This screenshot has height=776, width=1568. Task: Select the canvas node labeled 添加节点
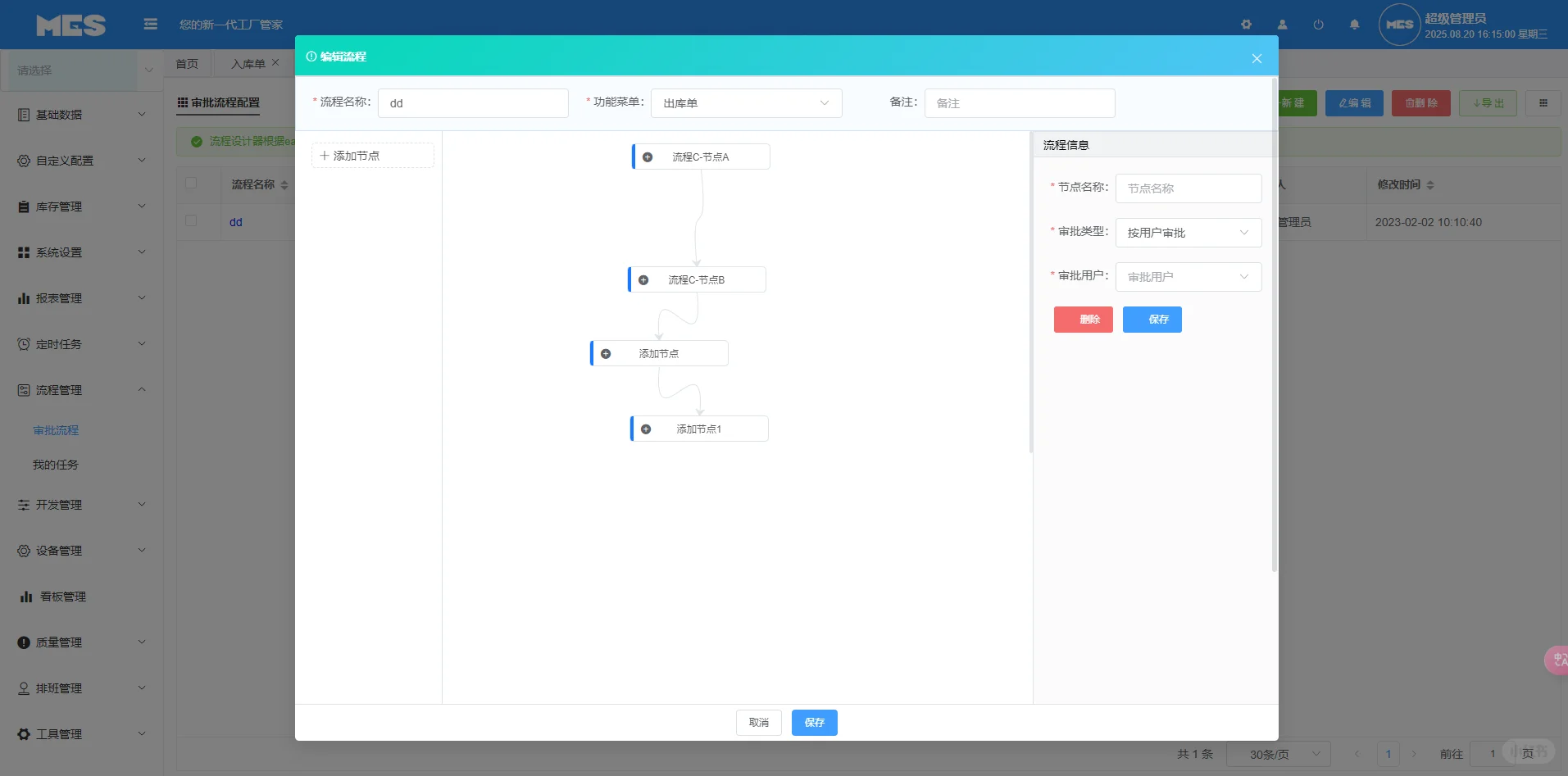[659, 353]
